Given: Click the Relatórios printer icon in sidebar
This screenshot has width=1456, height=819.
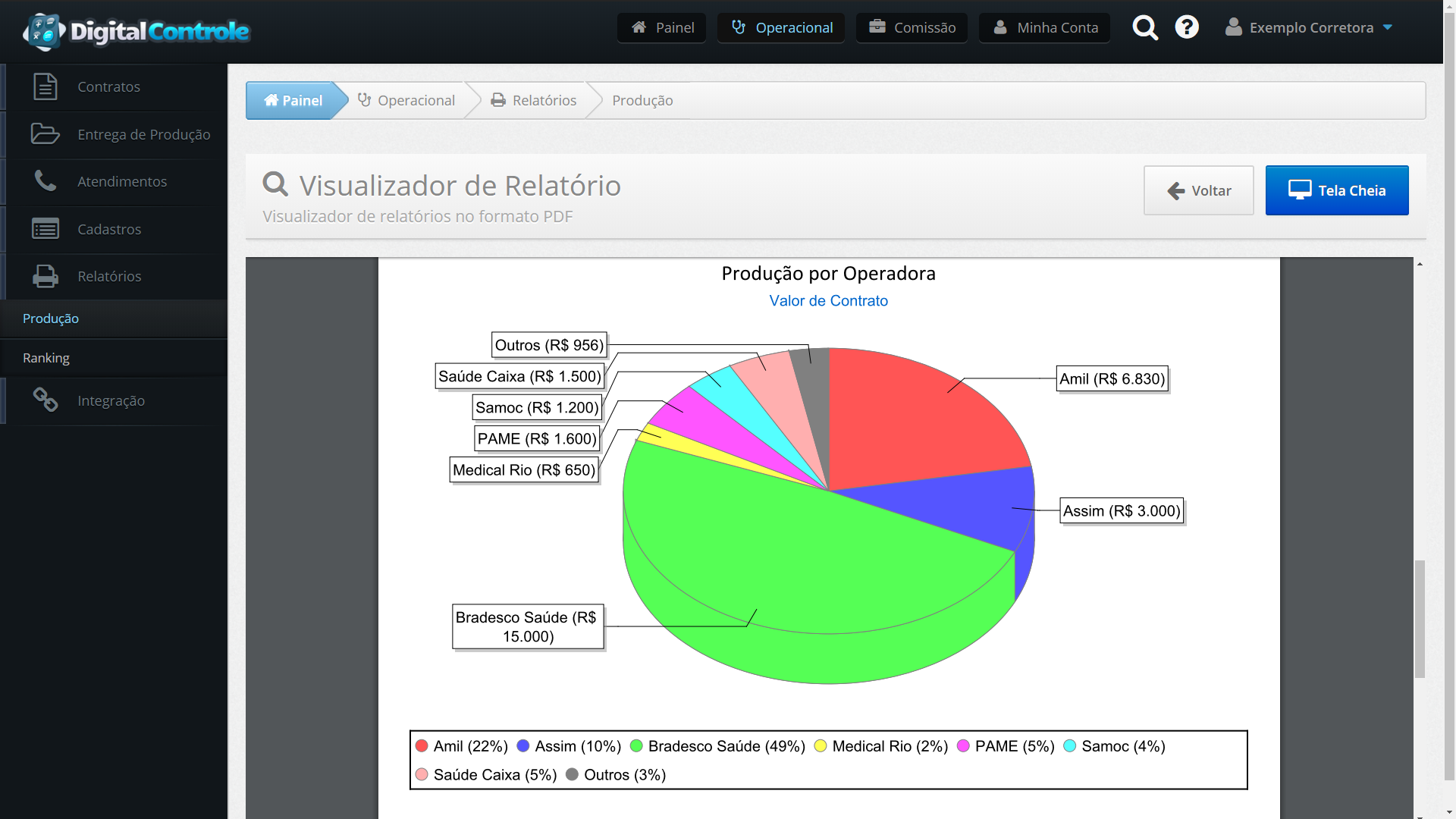Looking at the screenshot, I should point(45,276).
